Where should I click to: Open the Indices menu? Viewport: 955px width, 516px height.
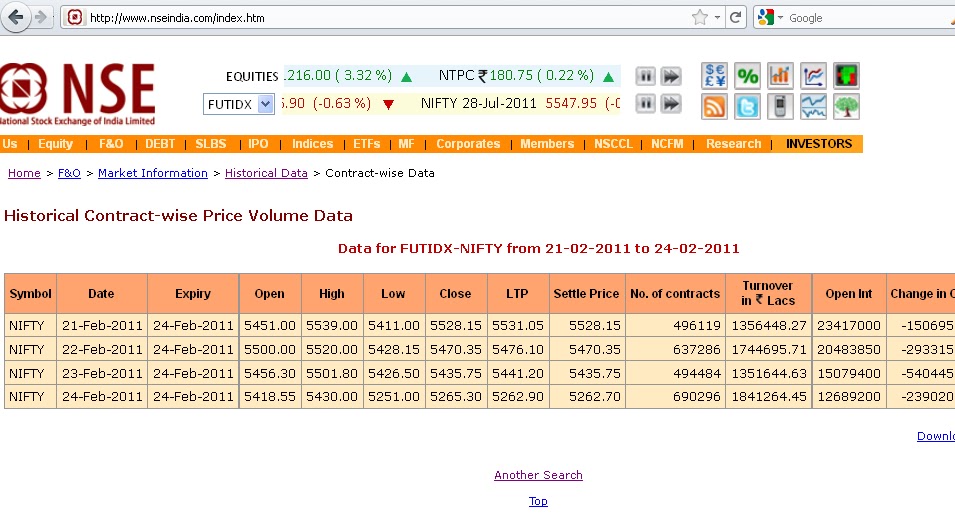coord(312,144)
